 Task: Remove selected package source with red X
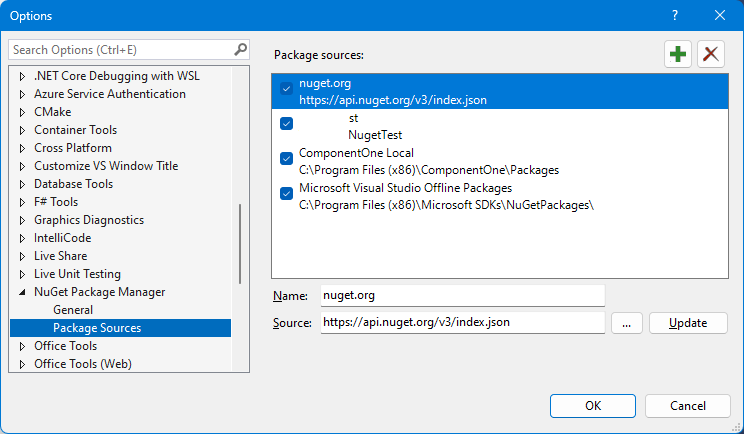point(710,54)
